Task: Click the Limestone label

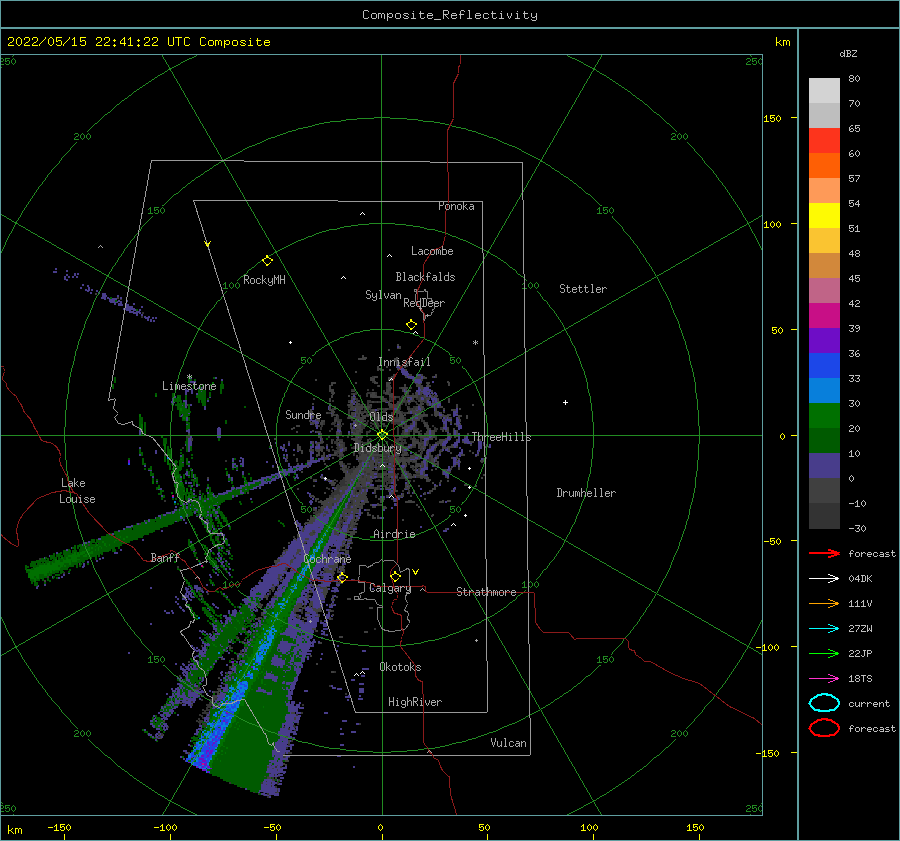Action: [189, 386]
